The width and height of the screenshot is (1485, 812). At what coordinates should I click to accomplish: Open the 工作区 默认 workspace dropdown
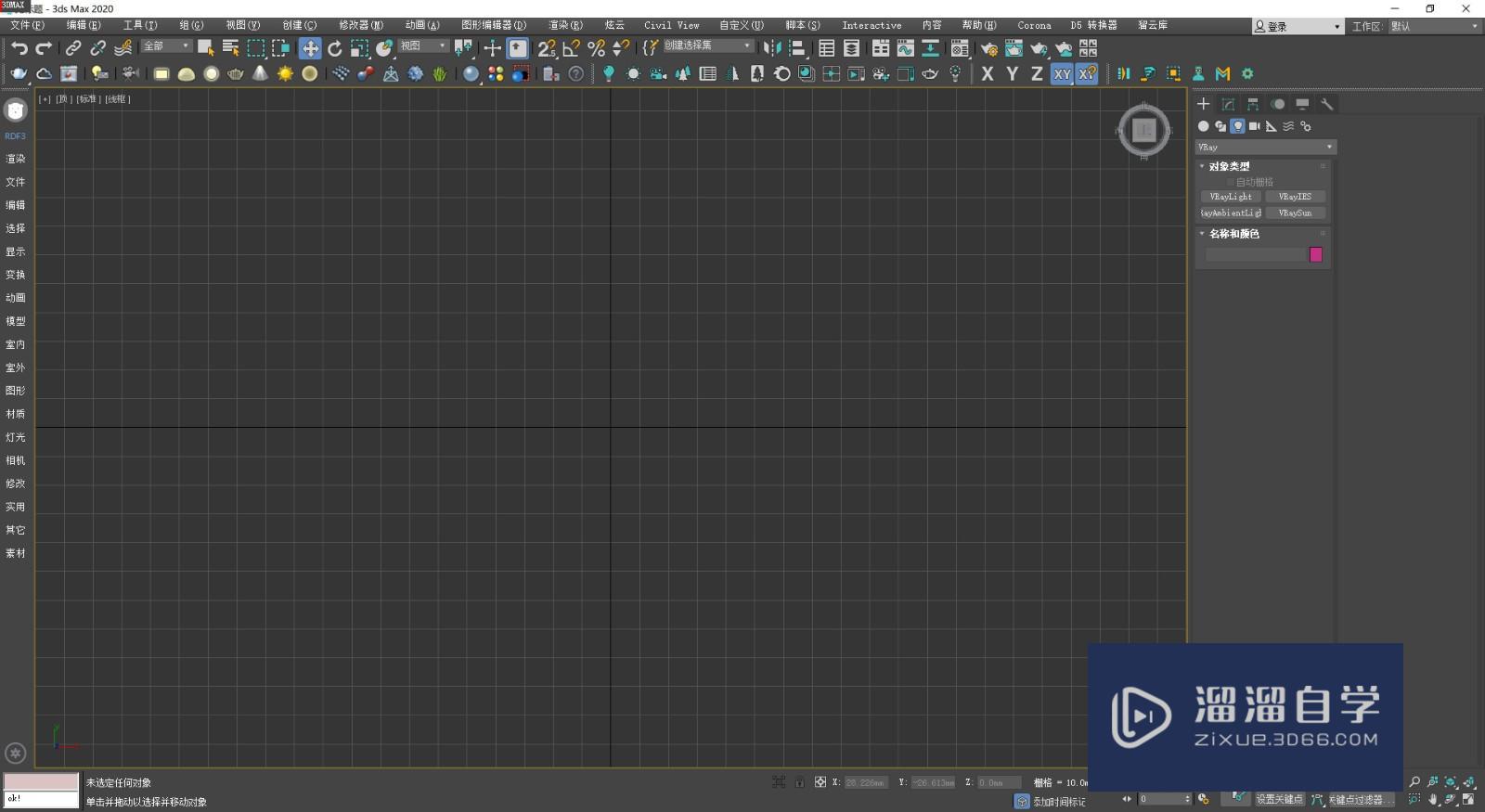click(x=1433, y=26)
